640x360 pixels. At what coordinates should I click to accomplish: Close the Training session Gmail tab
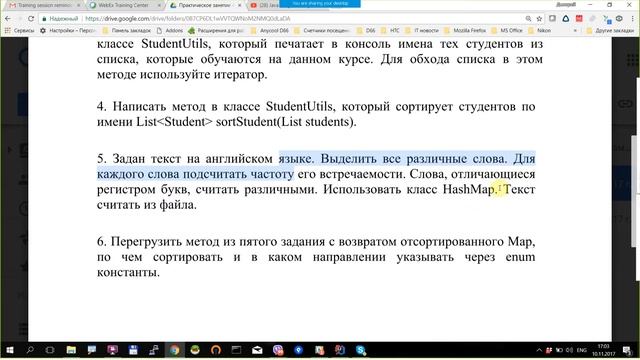pos(78,5)
